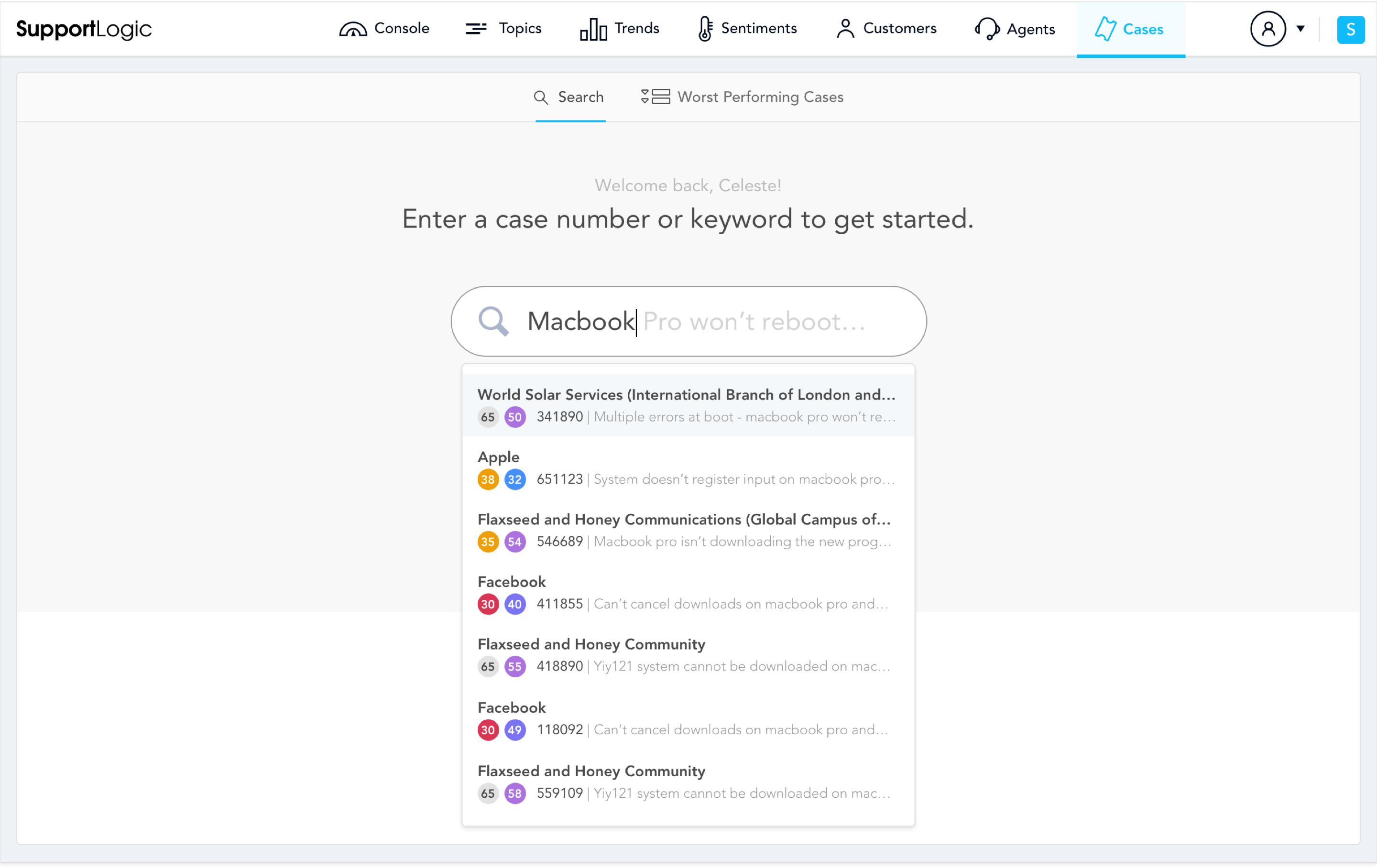Go to Sentiments menu label
The width and height of the screenshot is (1377, 868).
click(759, 28)
